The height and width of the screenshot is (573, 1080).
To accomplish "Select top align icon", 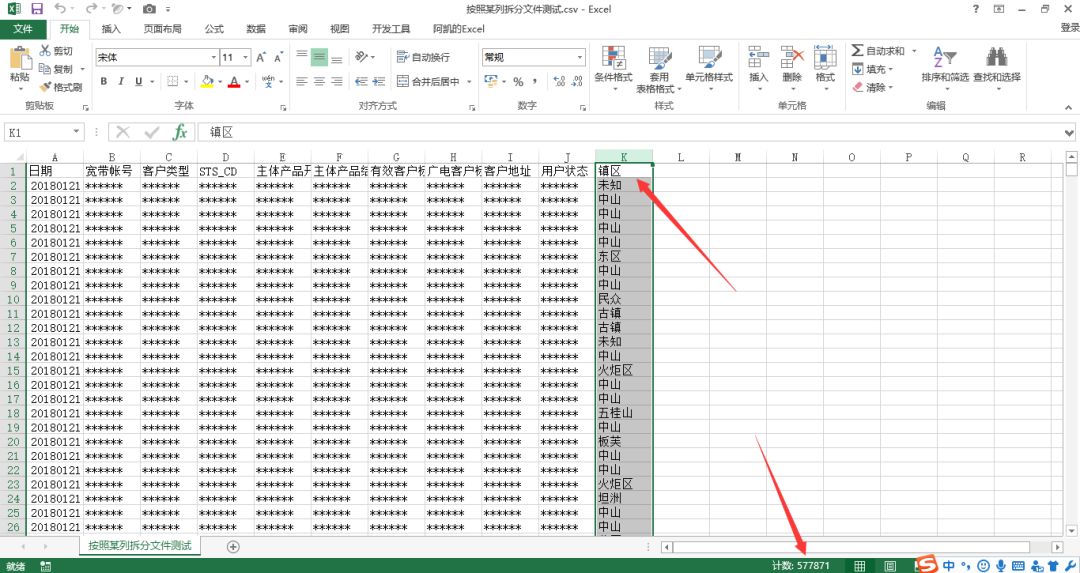I will click(x=302, y=57).
